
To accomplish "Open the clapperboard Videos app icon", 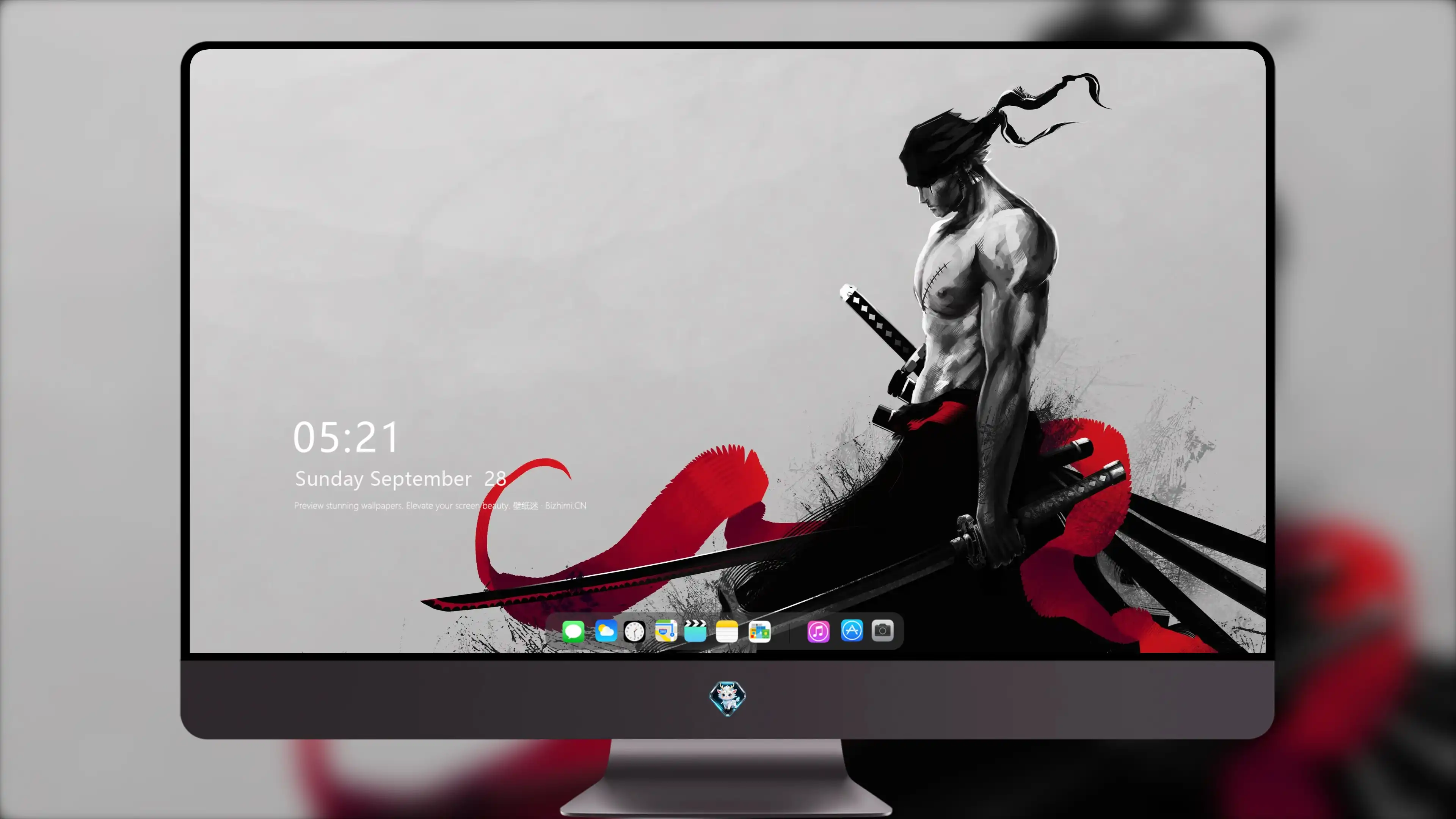I will click(695, 631).
